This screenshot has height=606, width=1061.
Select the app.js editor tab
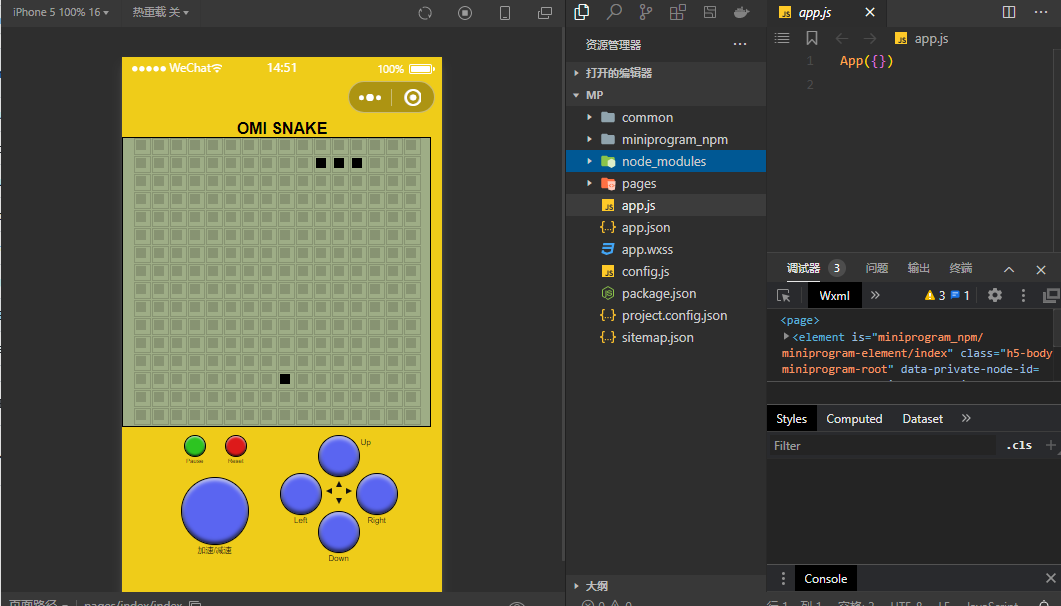click(815, 12)
